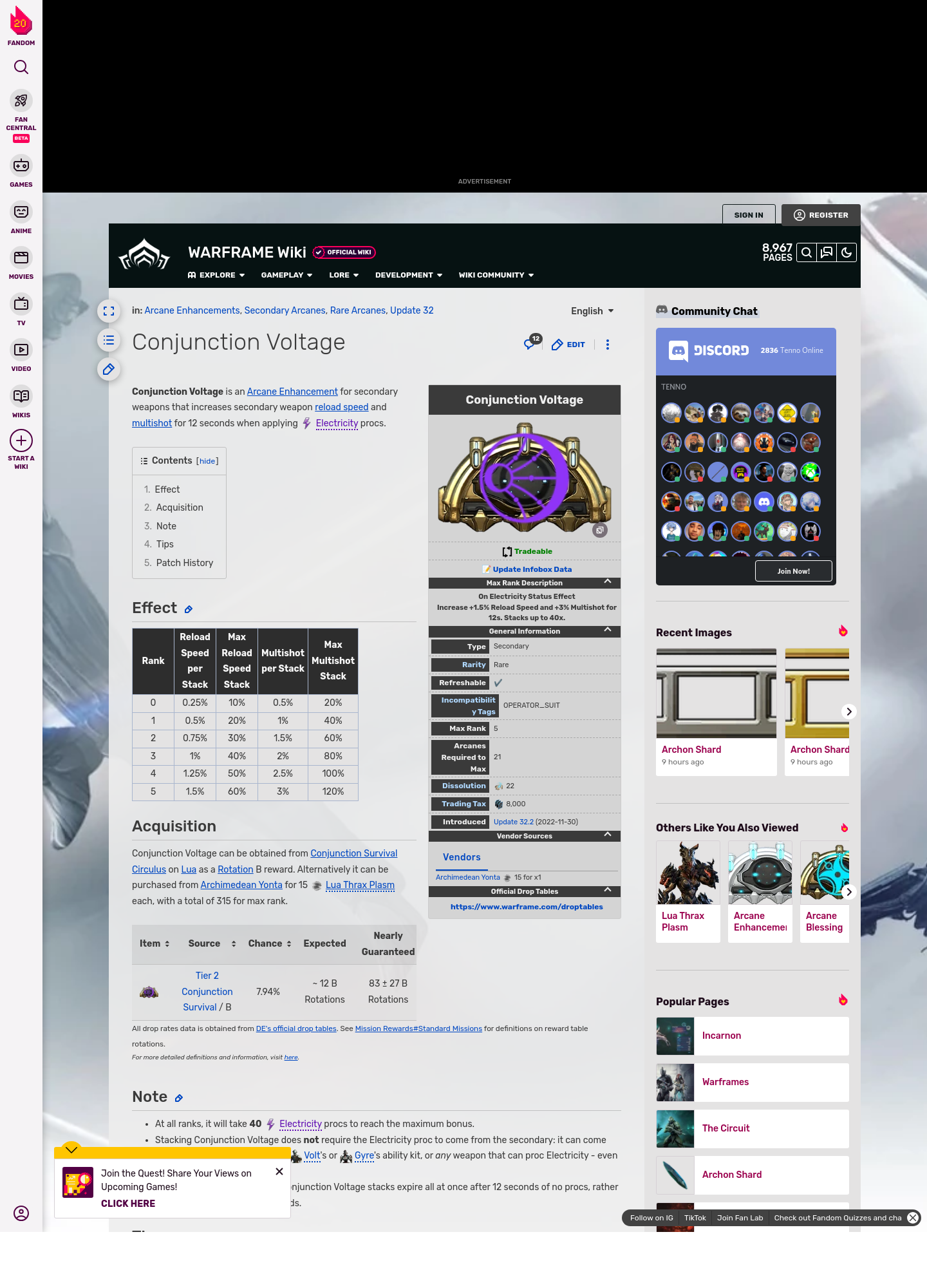927x1288 pixels.
Task: Collapse the yellow survey popup tab
Action: (x=71, y=1150)
